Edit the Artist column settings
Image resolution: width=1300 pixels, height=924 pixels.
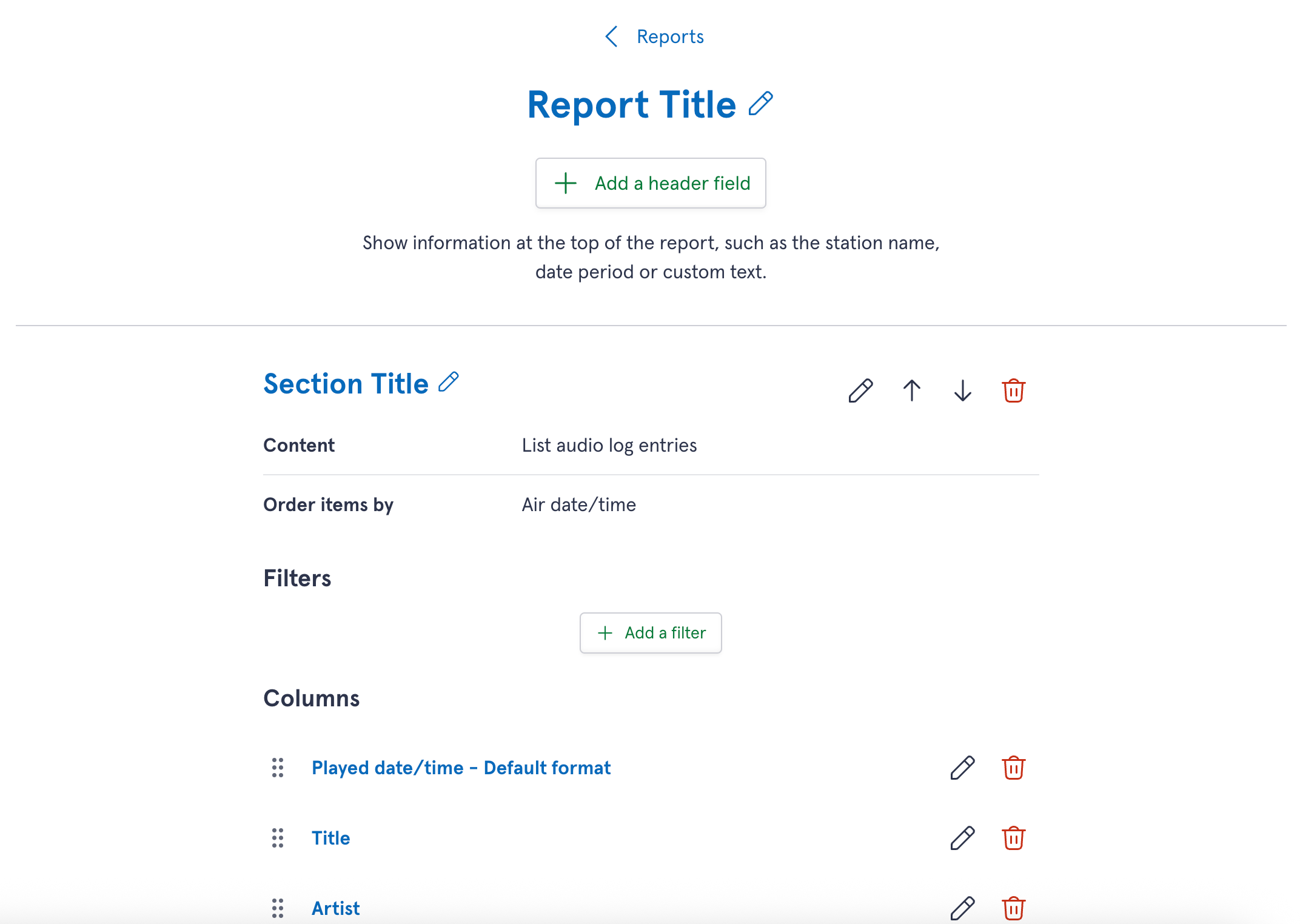point(962,908)
